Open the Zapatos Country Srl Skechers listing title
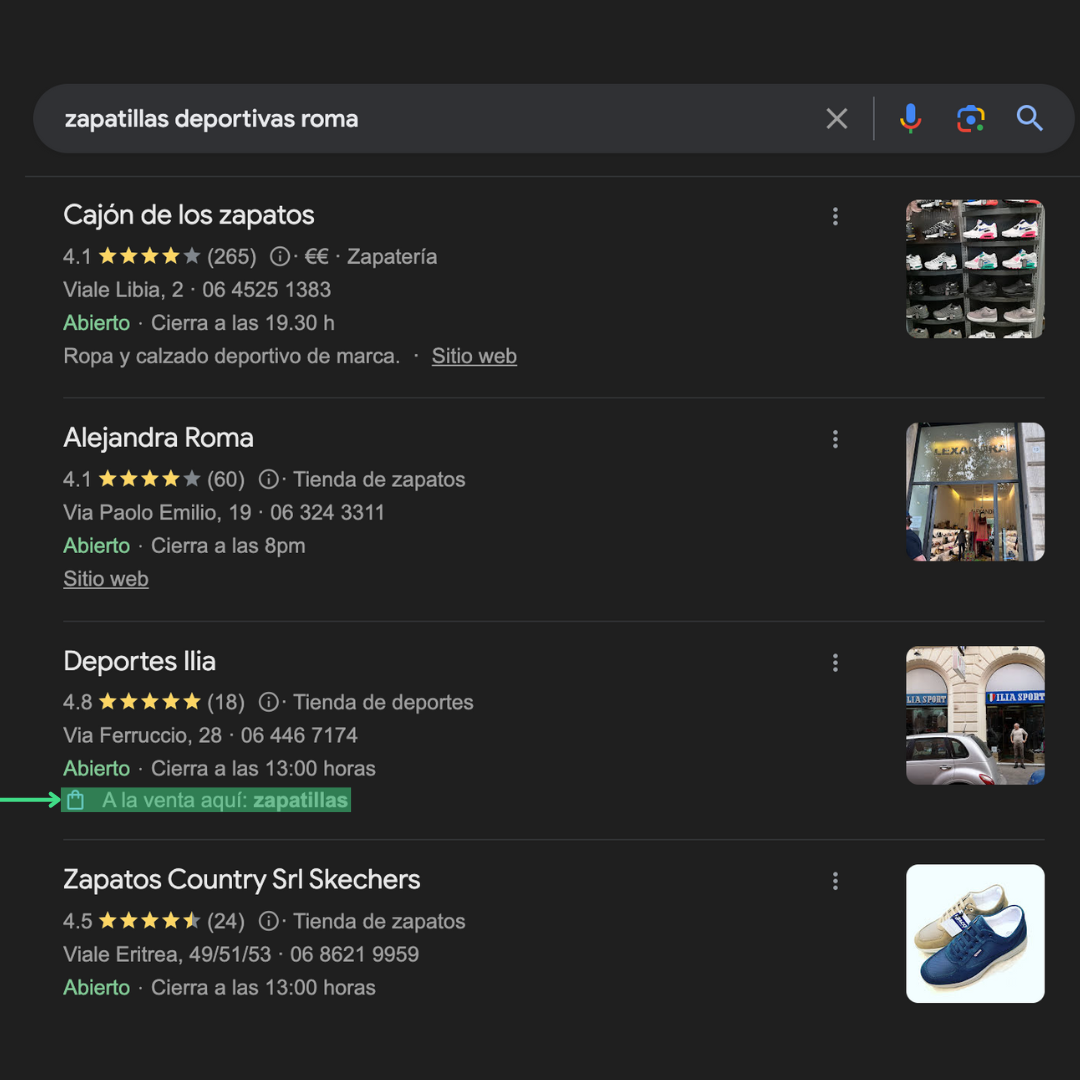Screen dimensions: 1080x1080 tap(241, 880)
